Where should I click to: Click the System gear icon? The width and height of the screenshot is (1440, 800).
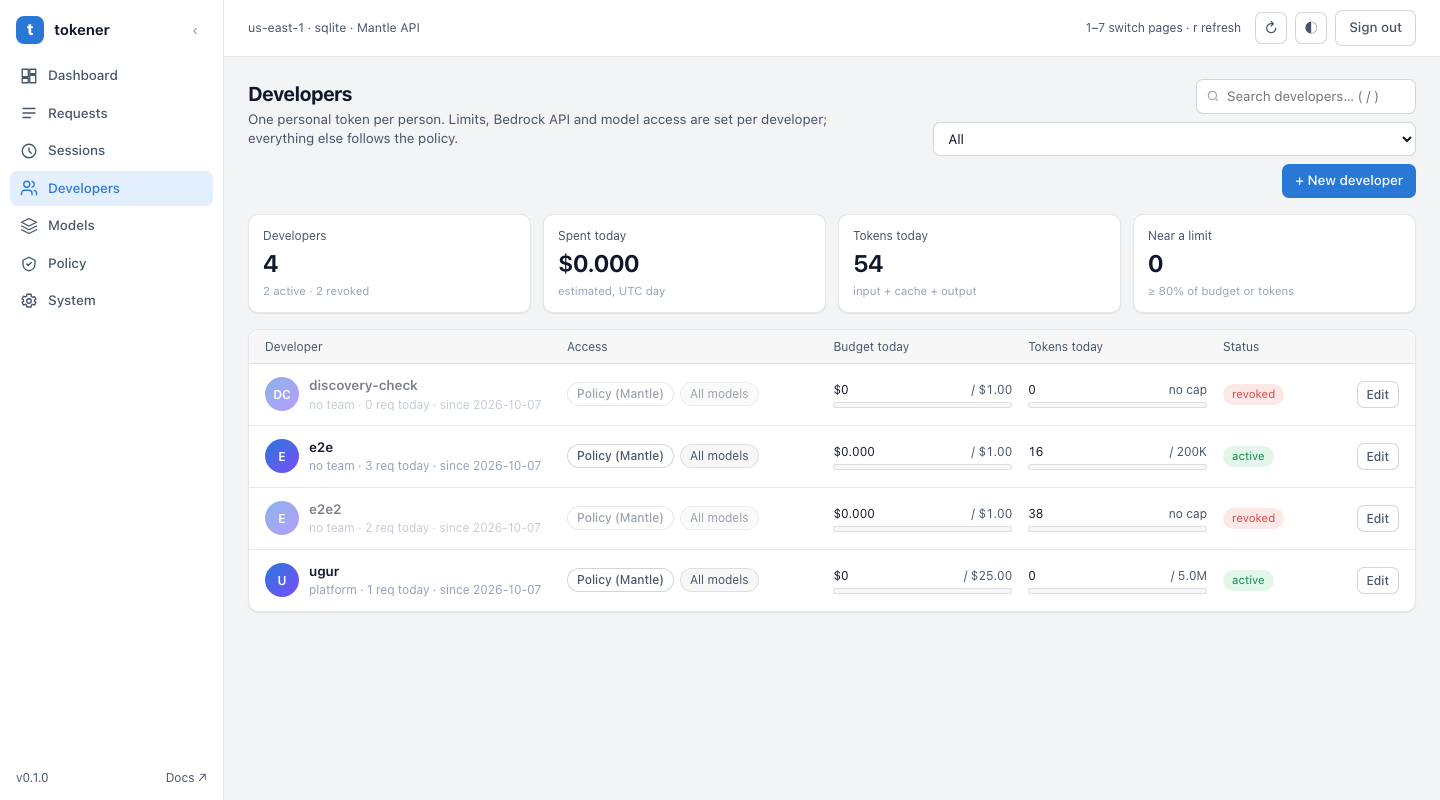(29, 301)
